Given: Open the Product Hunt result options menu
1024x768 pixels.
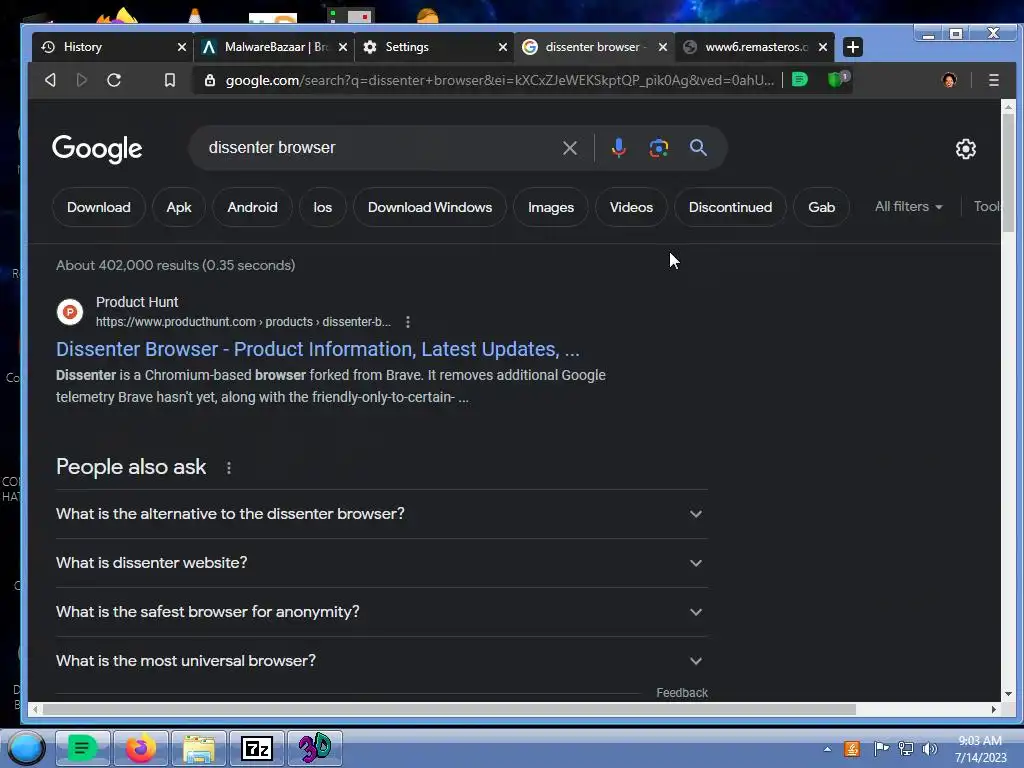Looking at the screenshot, I should 408,322.
